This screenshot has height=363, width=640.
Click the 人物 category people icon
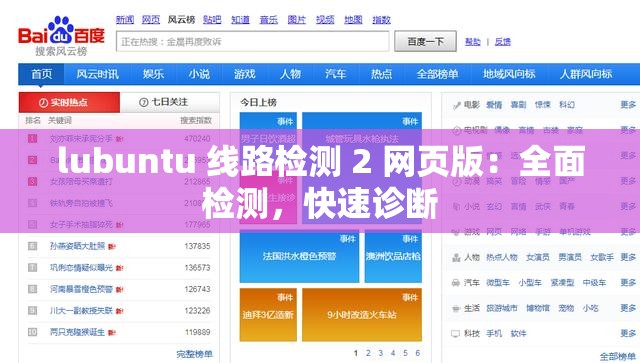point(456,258)
